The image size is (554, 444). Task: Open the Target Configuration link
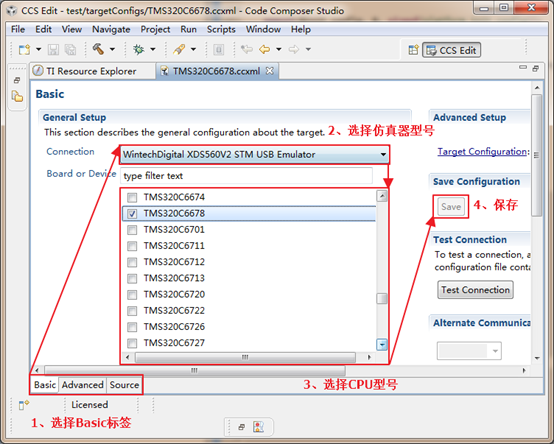pos(482,152)
